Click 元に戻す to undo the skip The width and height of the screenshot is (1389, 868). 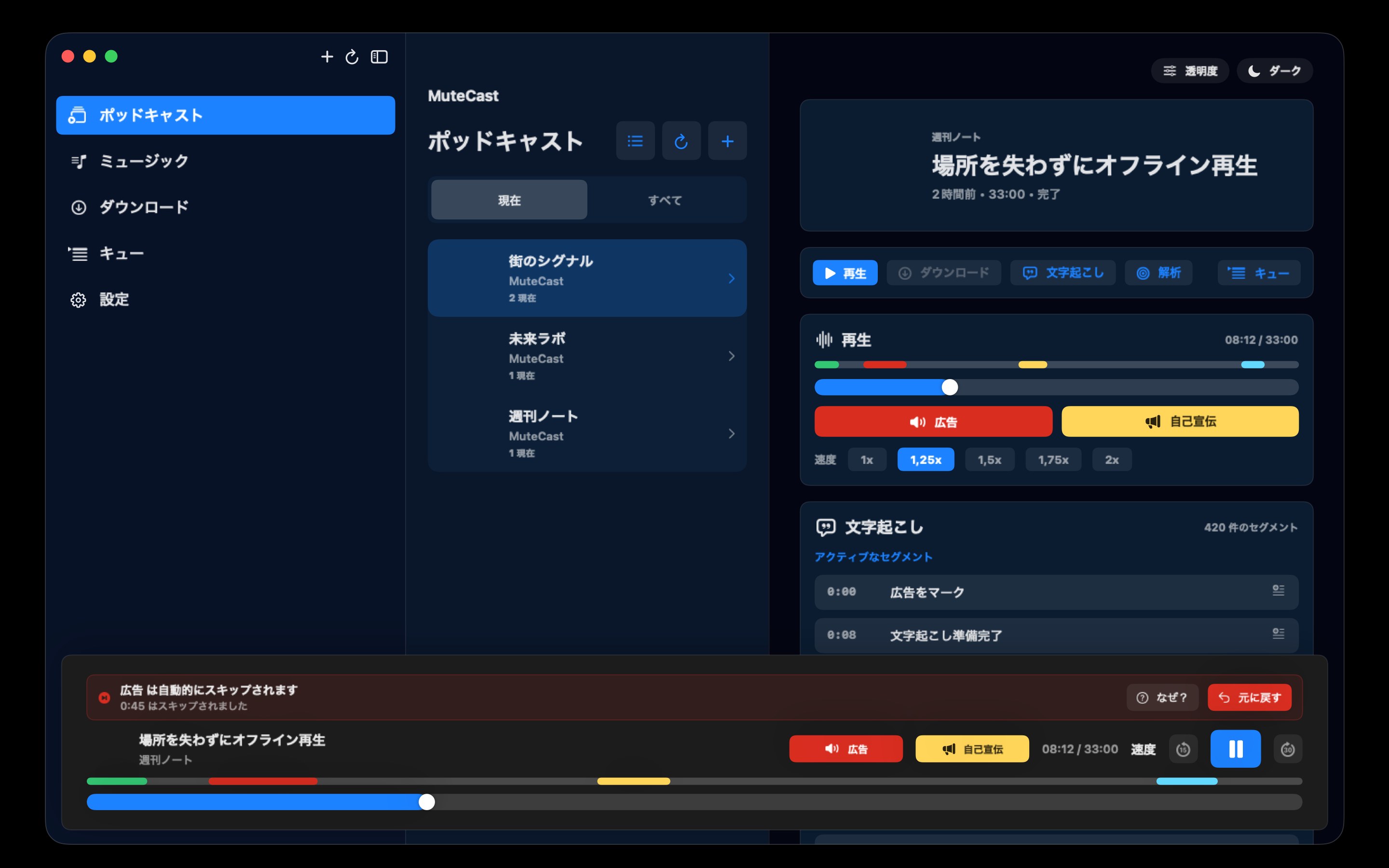point(1250,697)
